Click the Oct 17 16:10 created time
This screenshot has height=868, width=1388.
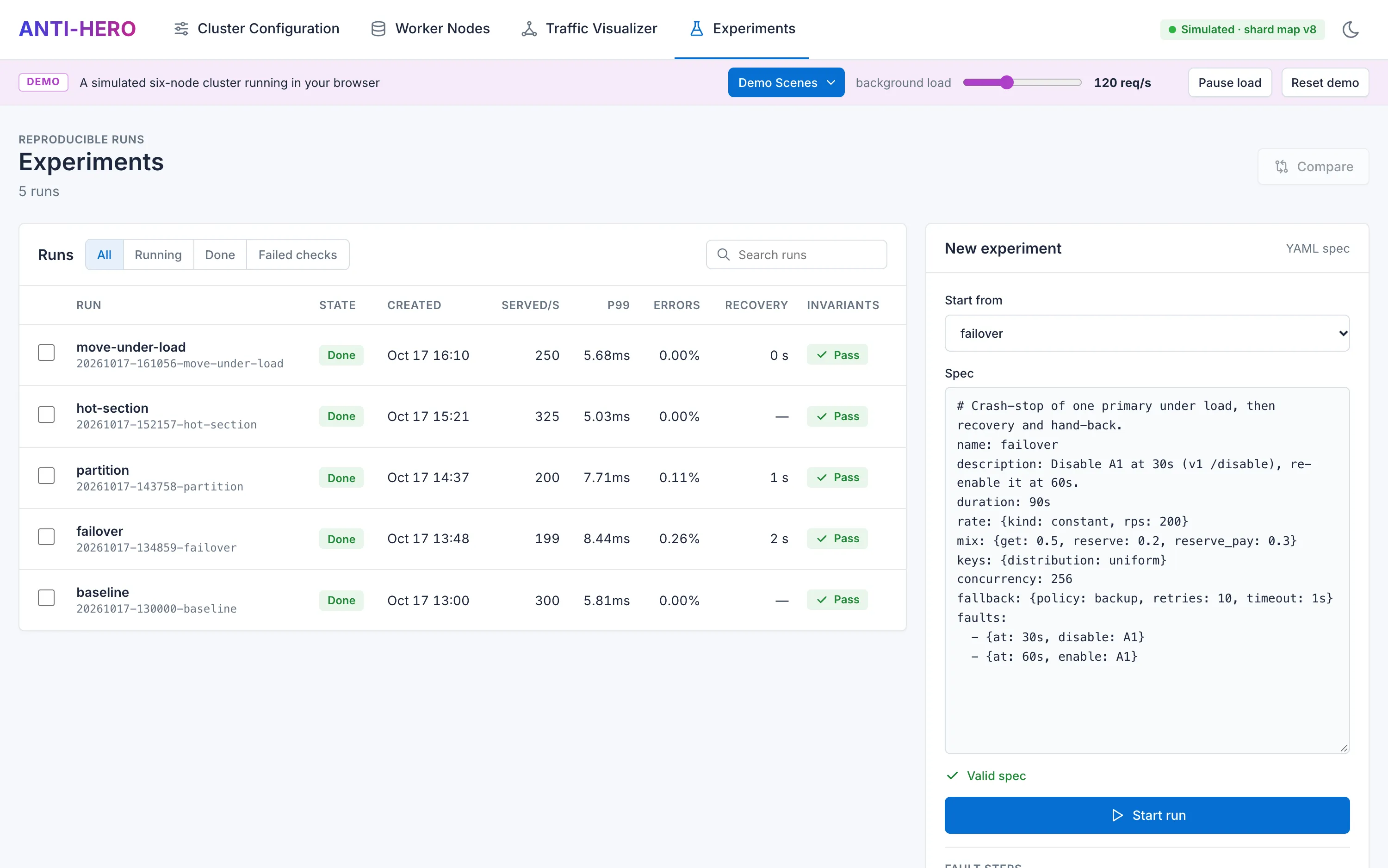point(428,355)
